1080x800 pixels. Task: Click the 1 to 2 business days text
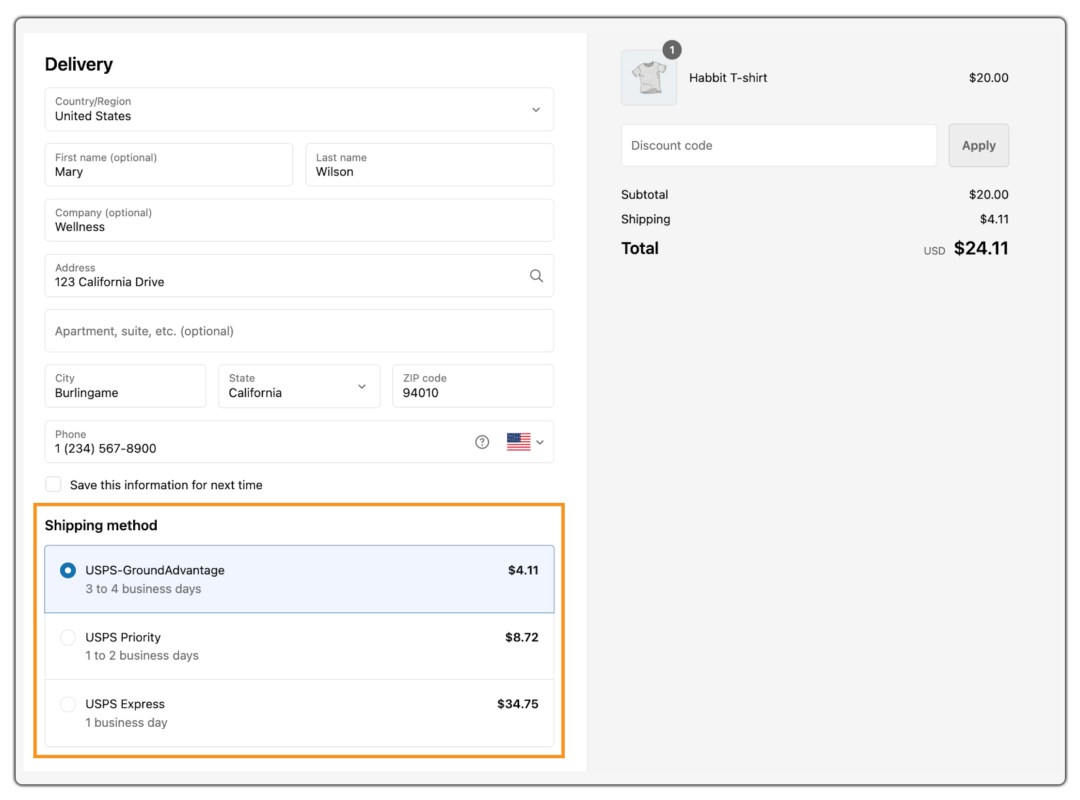(142, 655)
